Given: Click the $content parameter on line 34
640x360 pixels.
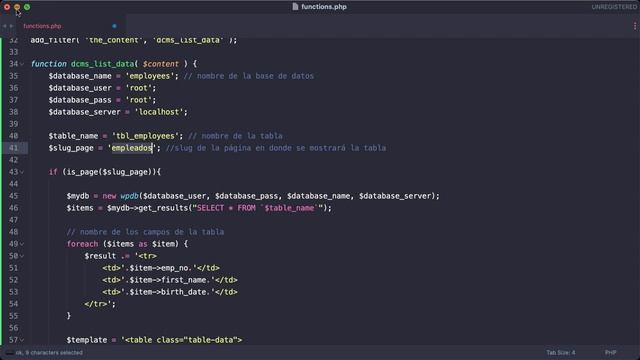Looking at the screenshot, I should [x=161, y=64].
